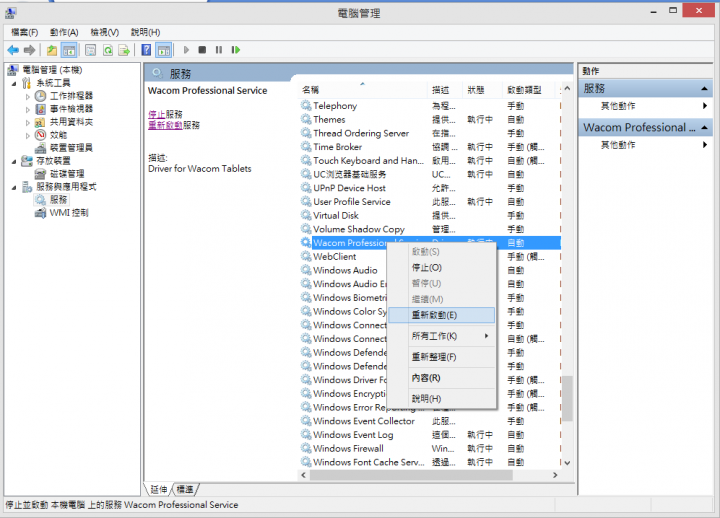The width and height of the screenshot is (720, 518).
Task: Collapse the Wacom Professional actions section
Action: 704,127
